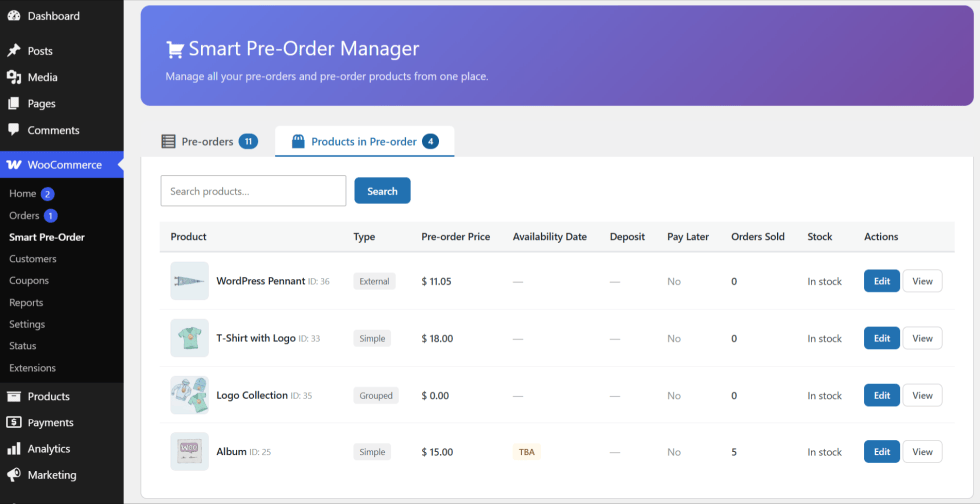Open the Customers submenu item

(x=32, y=259)
